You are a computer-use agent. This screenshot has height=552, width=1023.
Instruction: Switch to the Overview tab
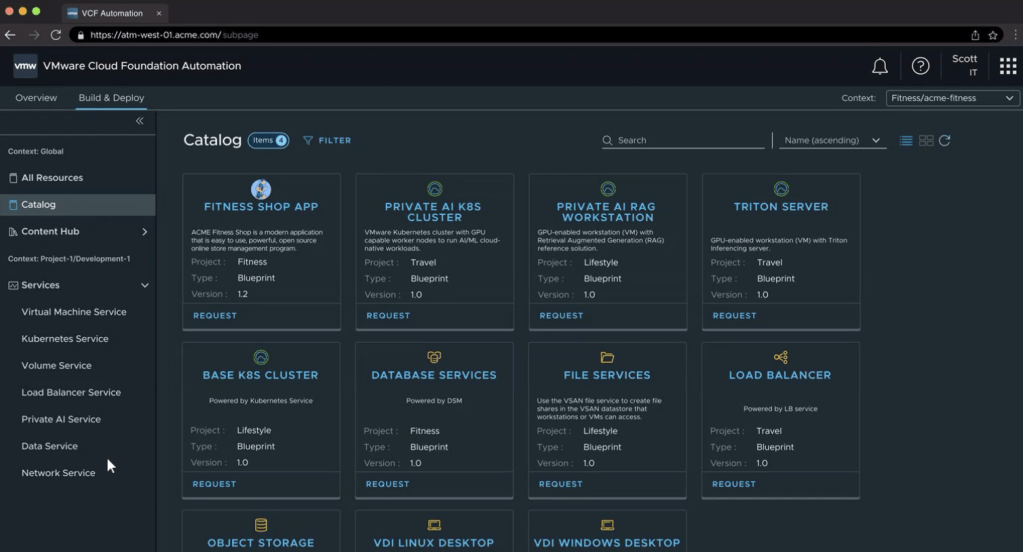(x=36, y=98)
